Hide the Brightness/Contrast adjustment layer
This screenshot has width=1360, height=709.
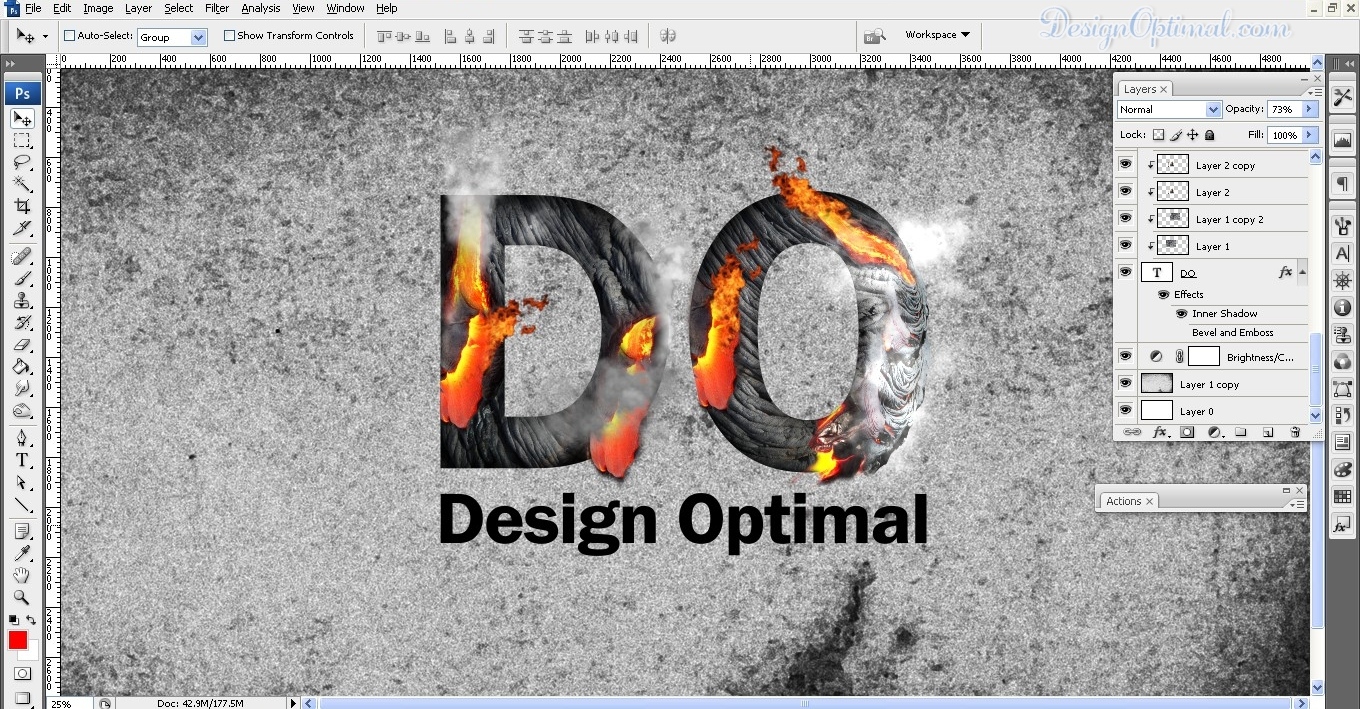click(1126, 356)
